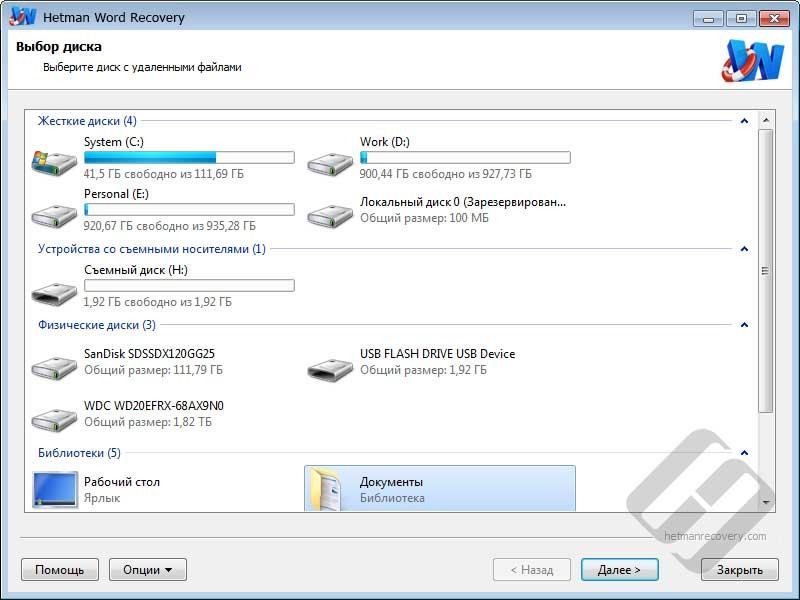
Task: Click the text 'Общий размер: 111,79 ГБ'
Action: [x=154, y=370]
